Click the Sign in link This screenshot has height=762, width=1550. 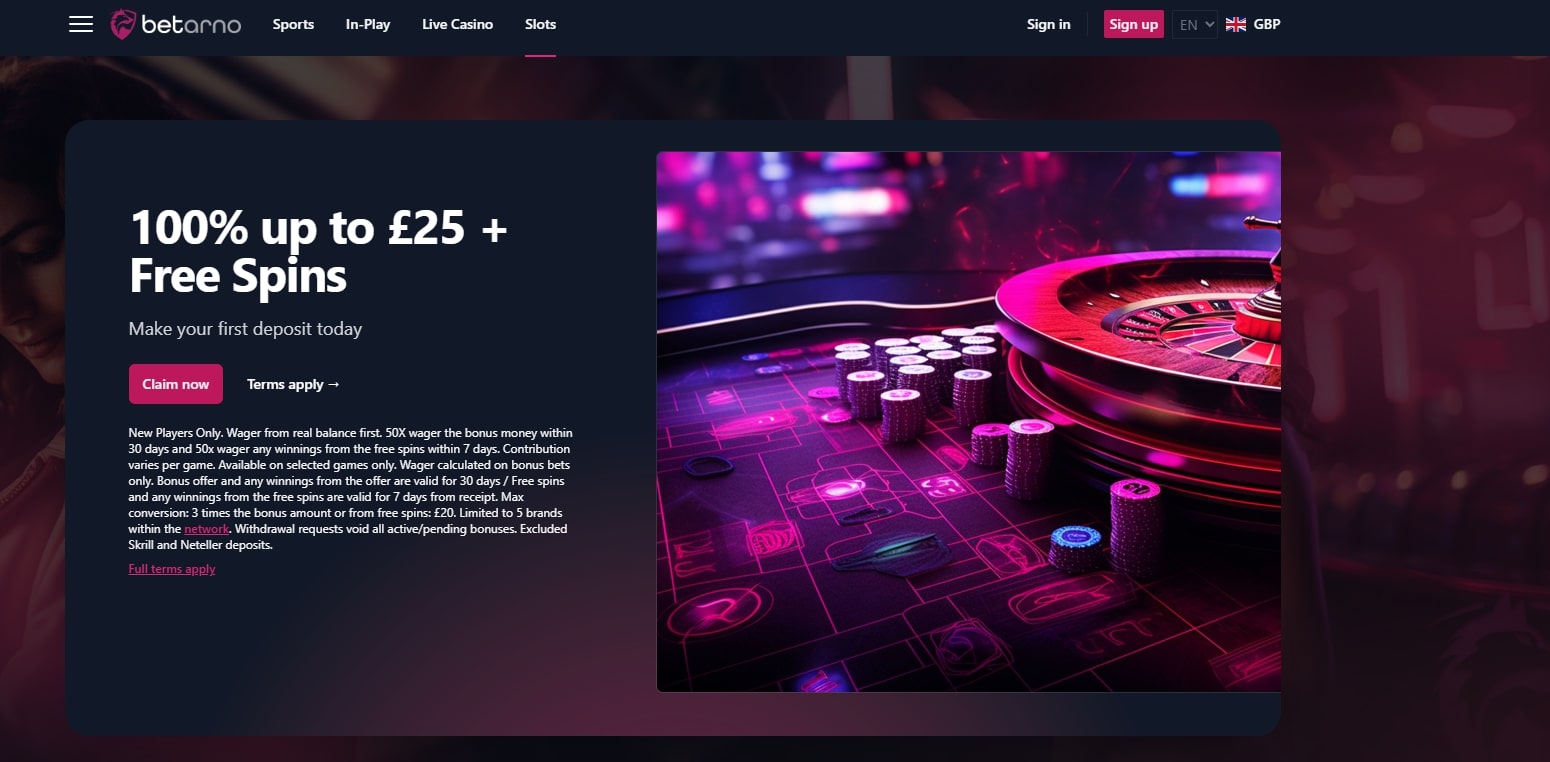point(1048,24)
